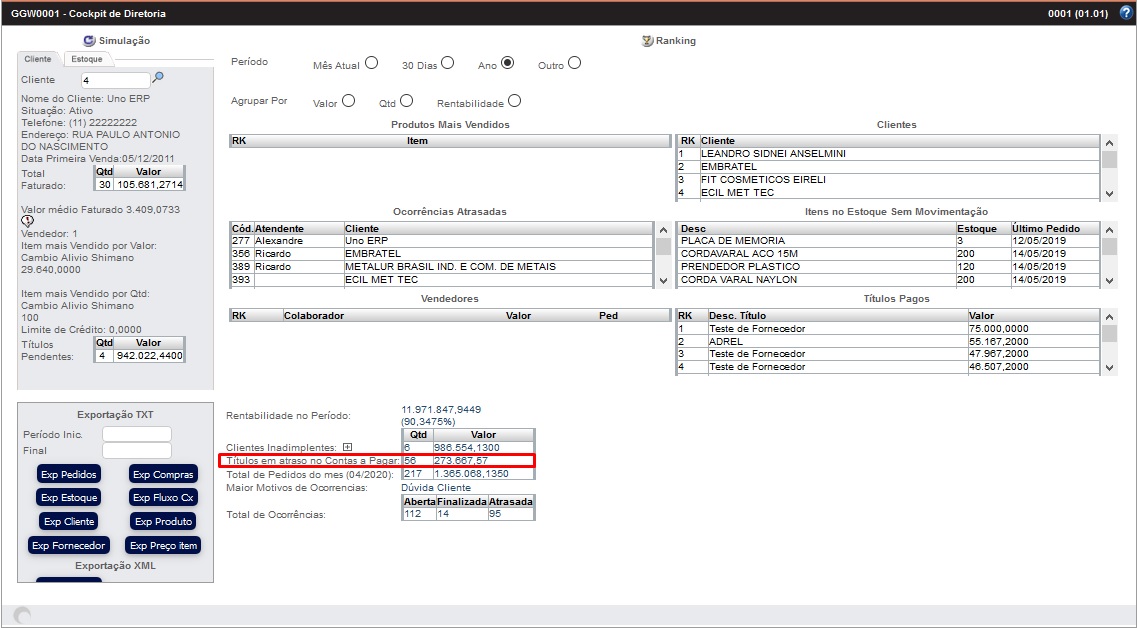
Task: Expand Clientes Inadimplentes plus box
Action: tap(348, 447)
